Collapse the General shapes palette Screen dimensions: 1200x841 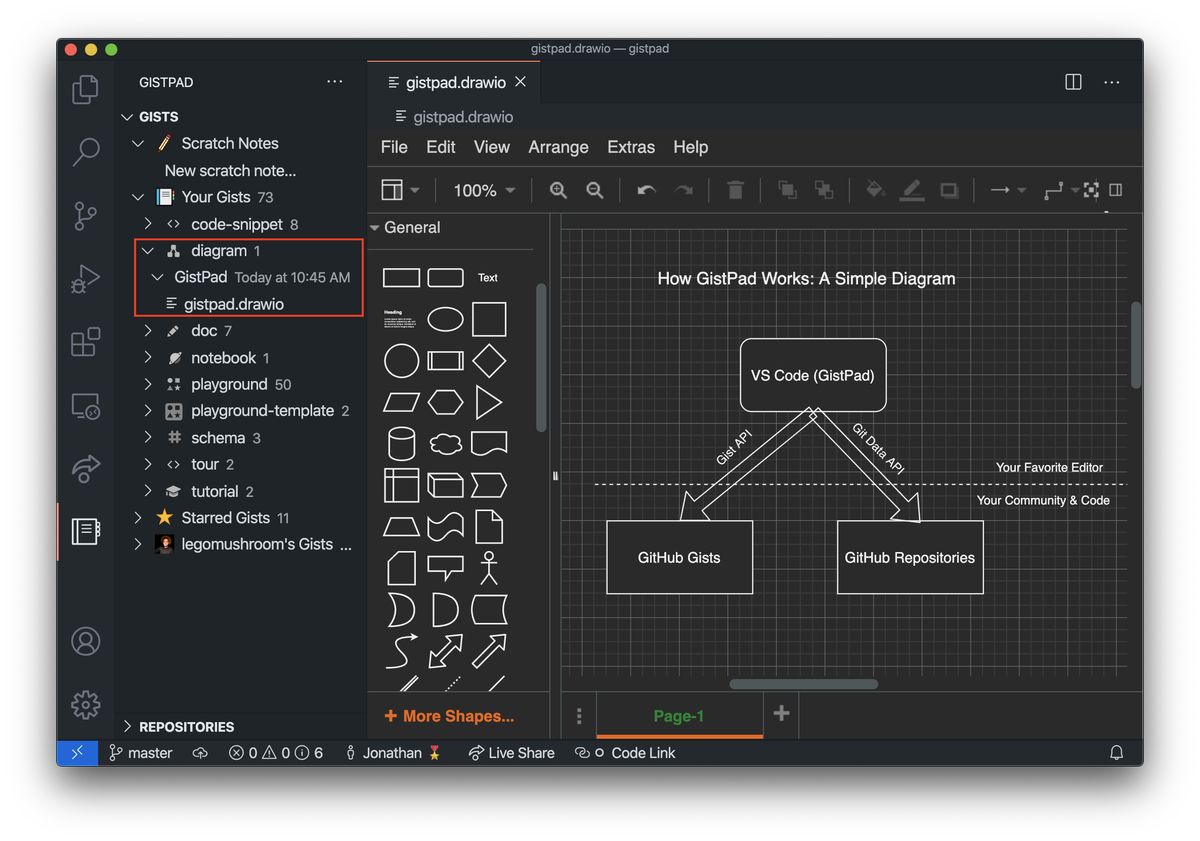(375, 228)
